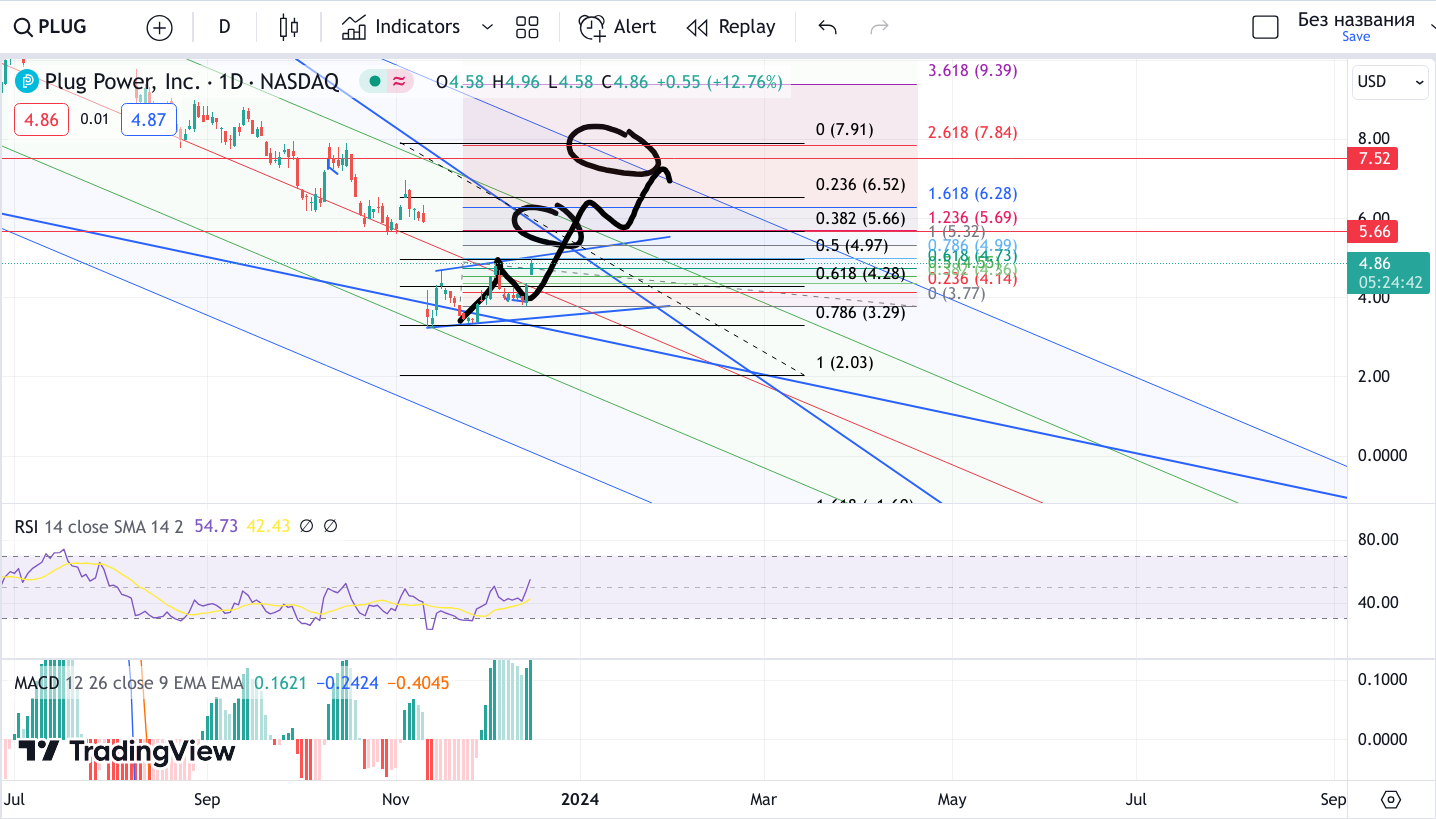Image resolution: width=1436 pixels, height=819 pixels.
Task: Click the RSI SMA value 42.43
Action: click(x=268, y=526)
